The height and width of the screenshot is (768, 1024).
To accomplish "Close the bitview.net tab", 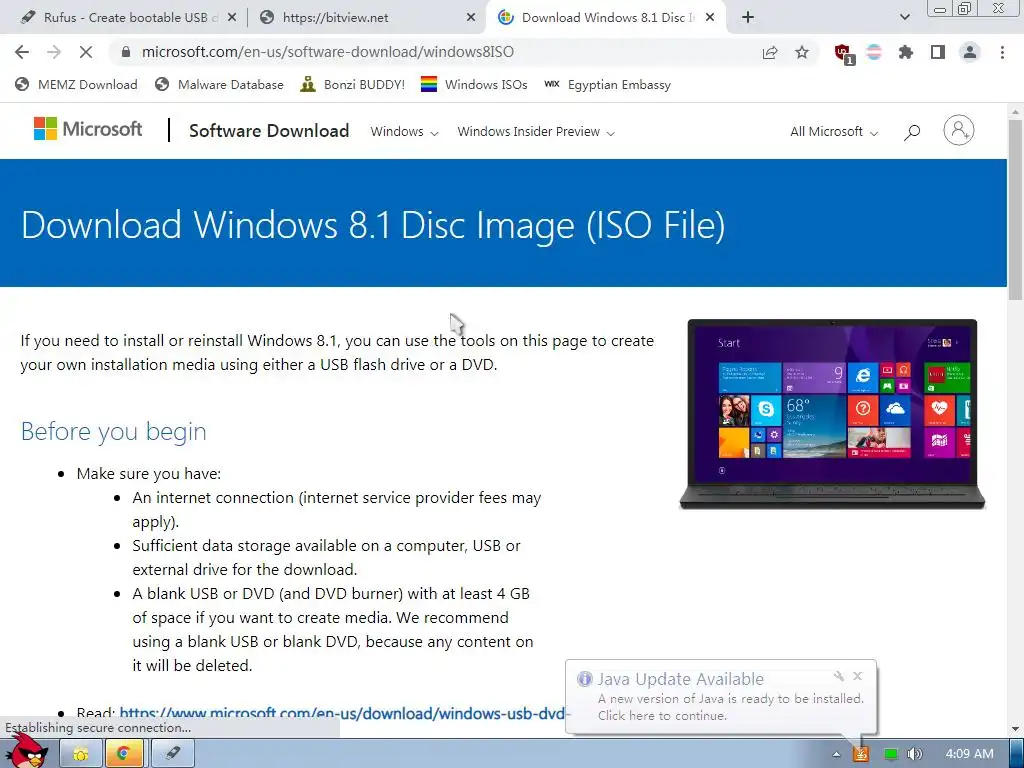I will point(471,18).
